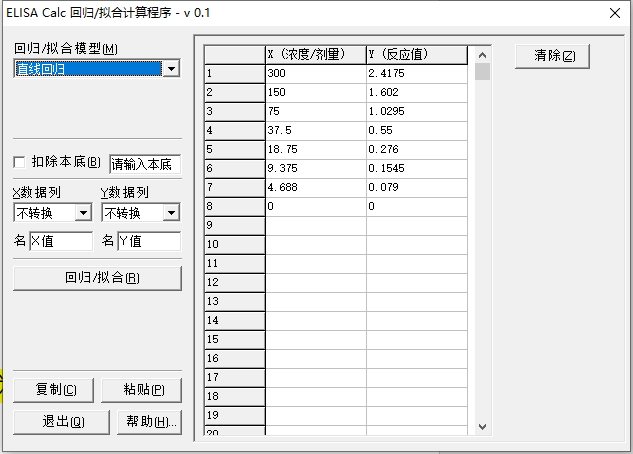Select cell with Y value 0.079
633x454 pixels.
tap(417, 188)
